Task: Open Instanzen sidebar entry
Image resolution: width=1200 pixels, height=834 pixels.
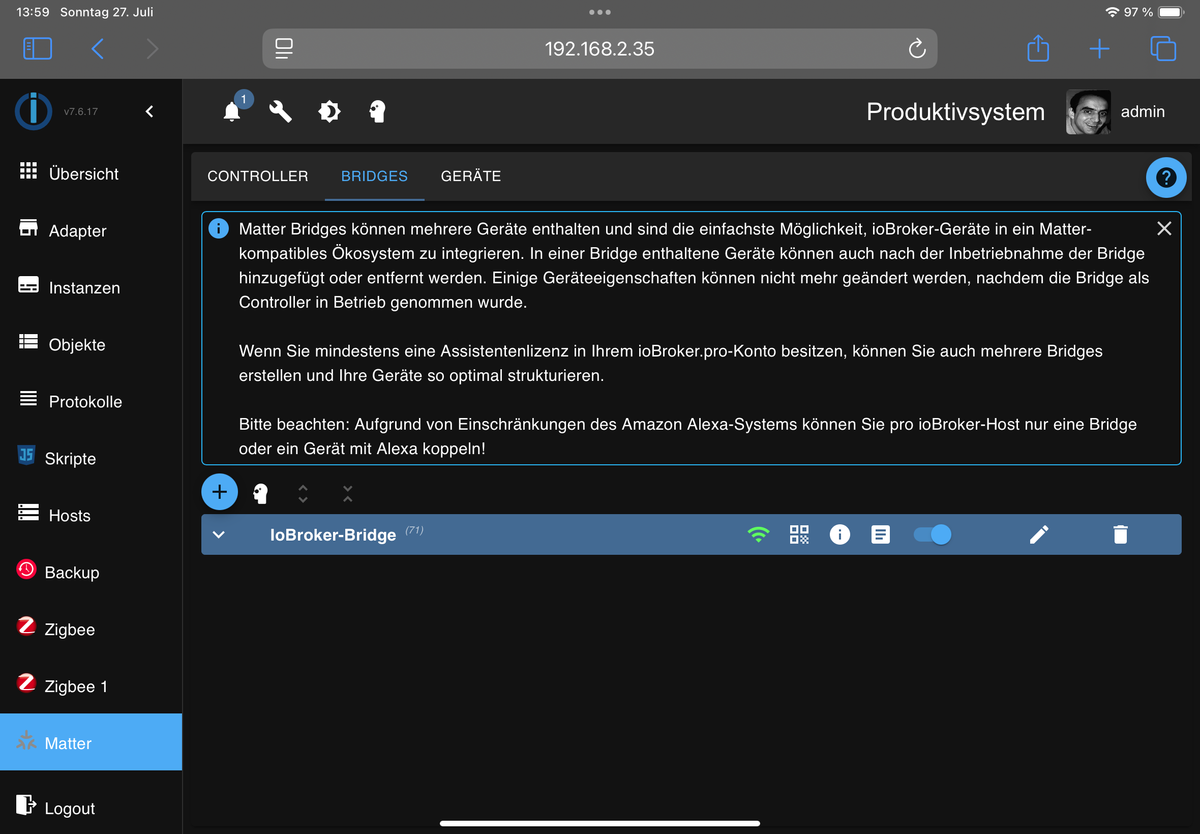Action: pos(91,287)
